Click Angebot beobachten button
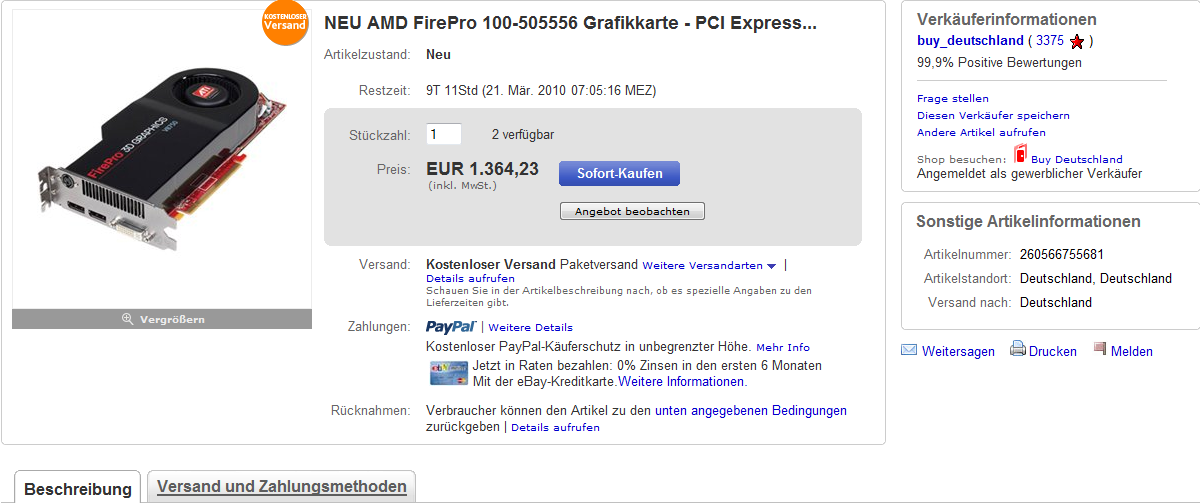This screenshot has width=1200, height=503. point(633,211)
